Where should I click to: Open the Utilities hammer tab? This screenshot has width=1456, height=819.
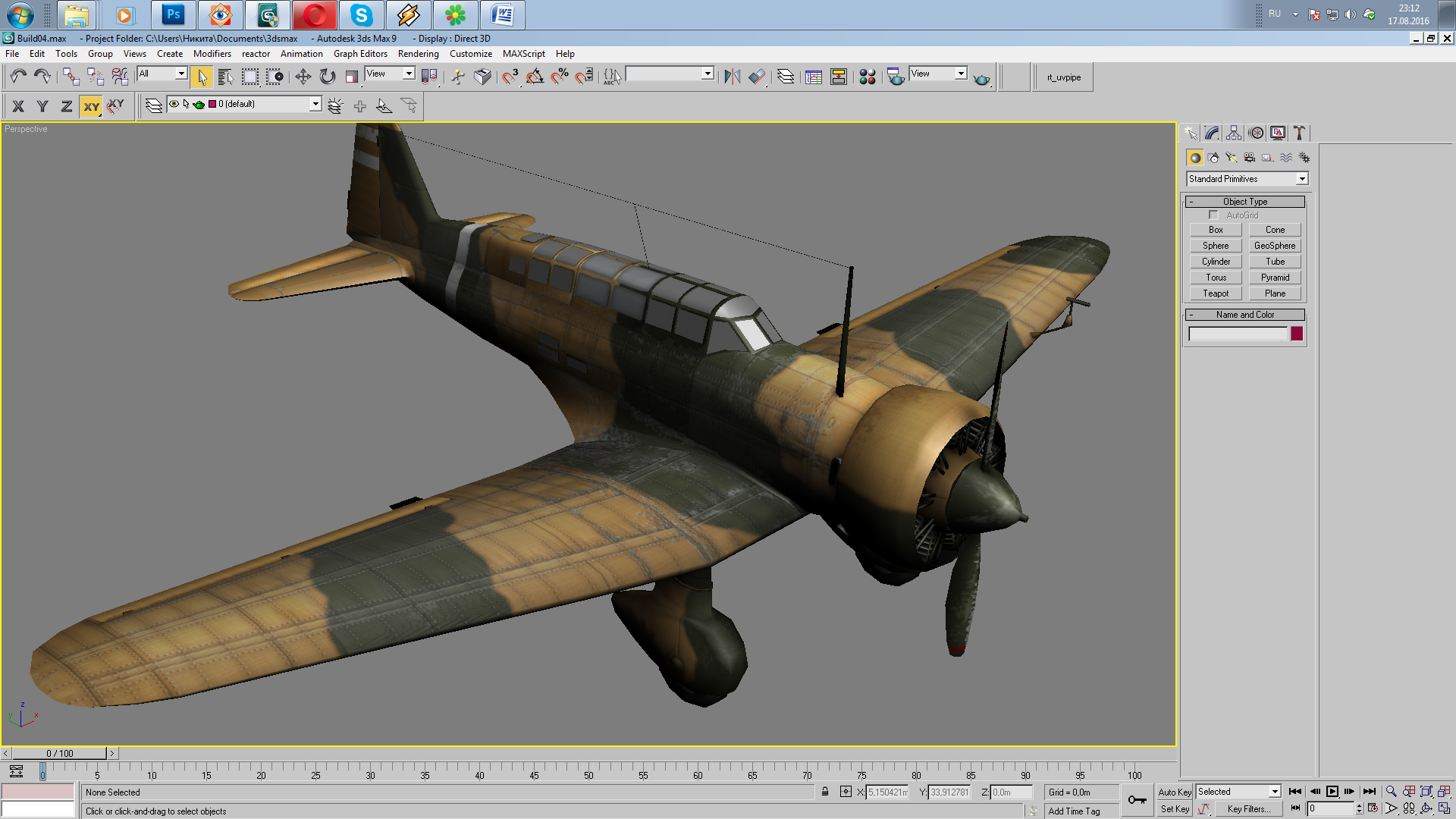[1299, 133]
